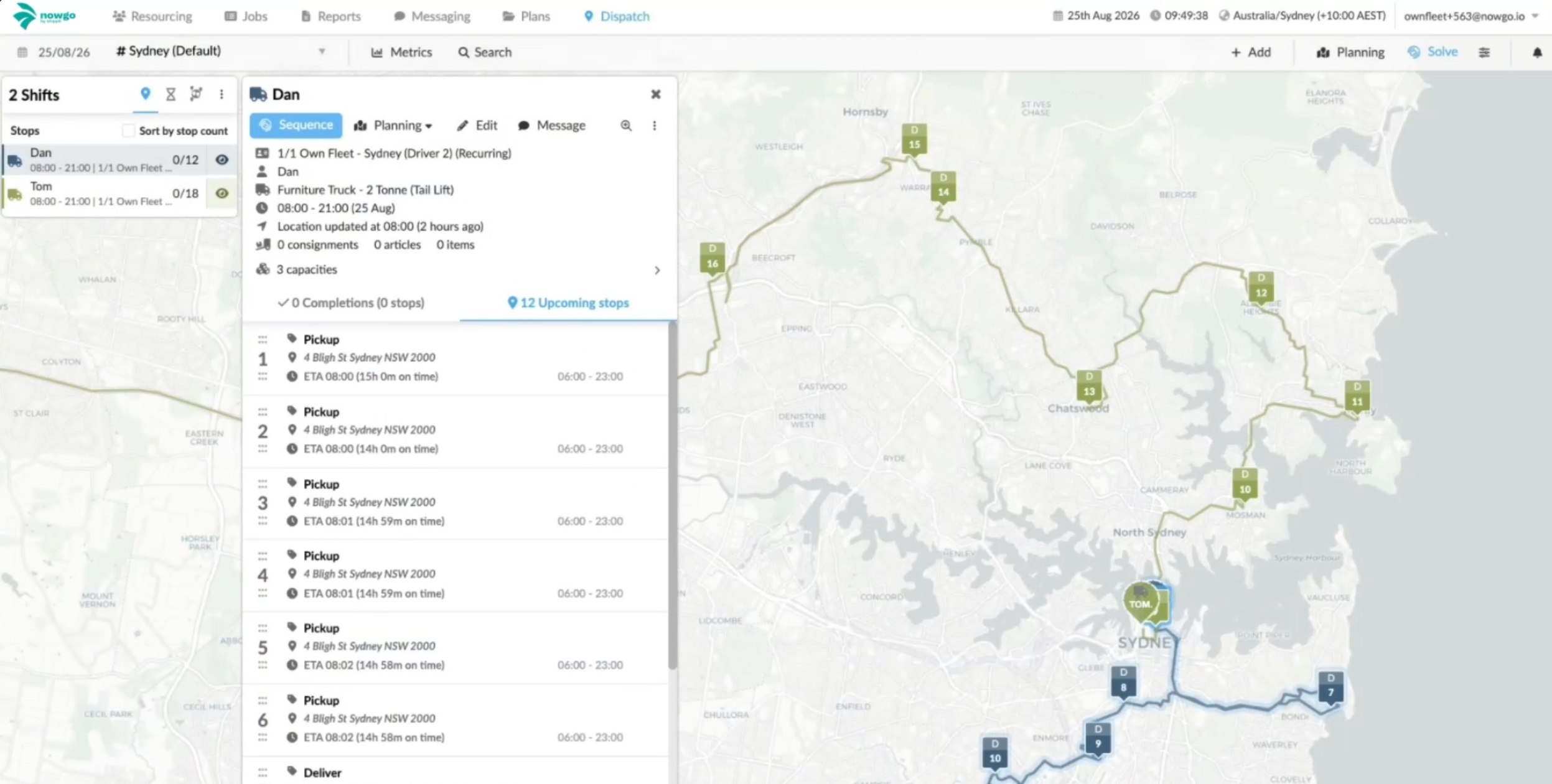This screenshot has height=784, width=1552.
Task: Select the hourglass view in Shifts panel
Action: click(x=171, y=94)
